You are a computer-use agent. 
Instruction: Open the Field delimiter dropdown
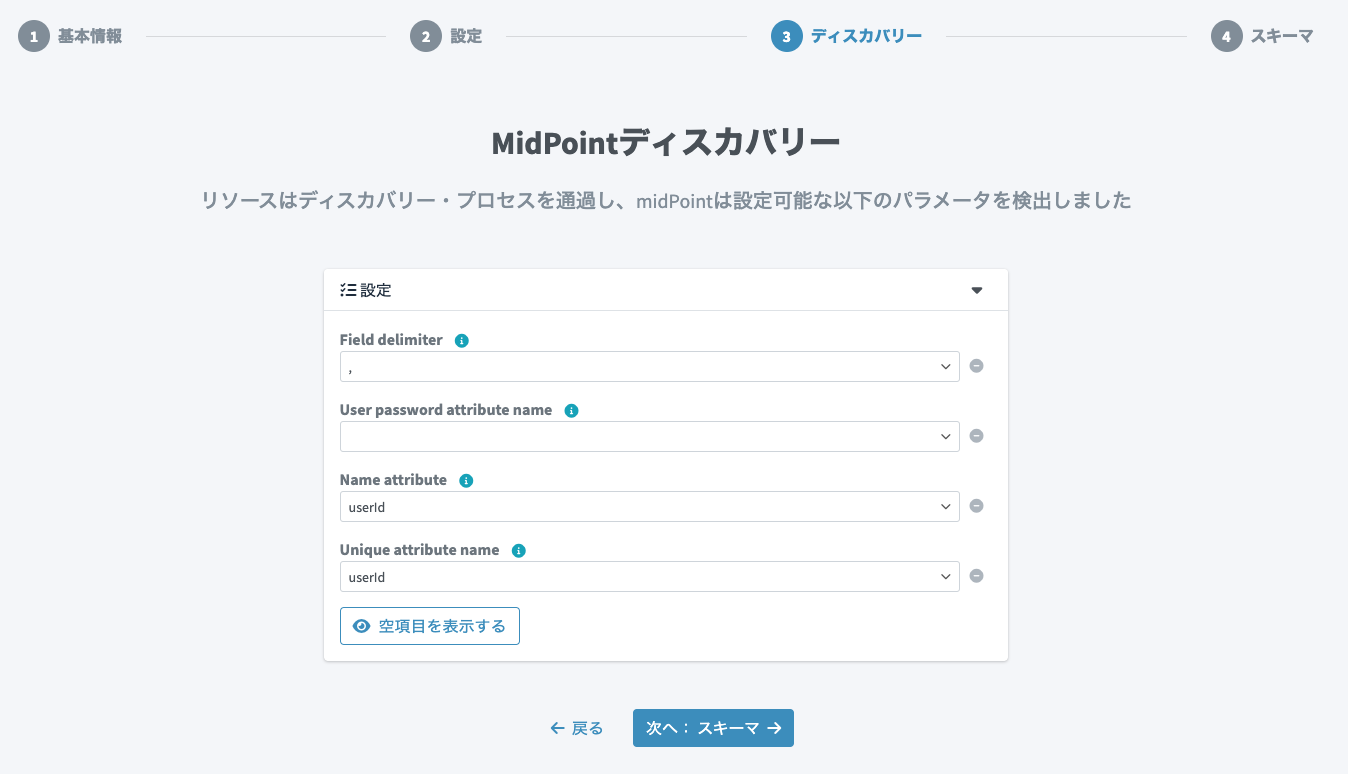click(650, 366)
